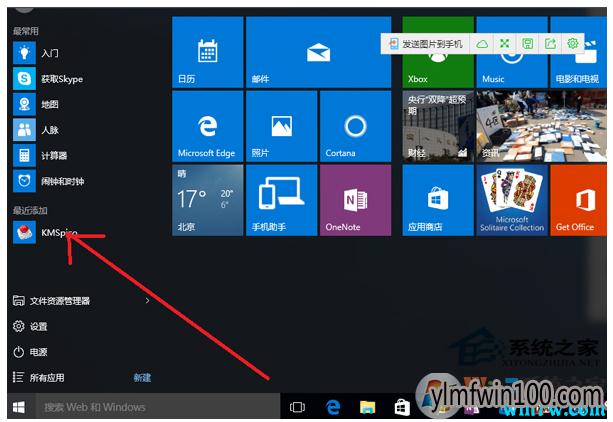Click the share icon in floating toolbar
The width and height of the screenshot is (613, 422).
550,44
